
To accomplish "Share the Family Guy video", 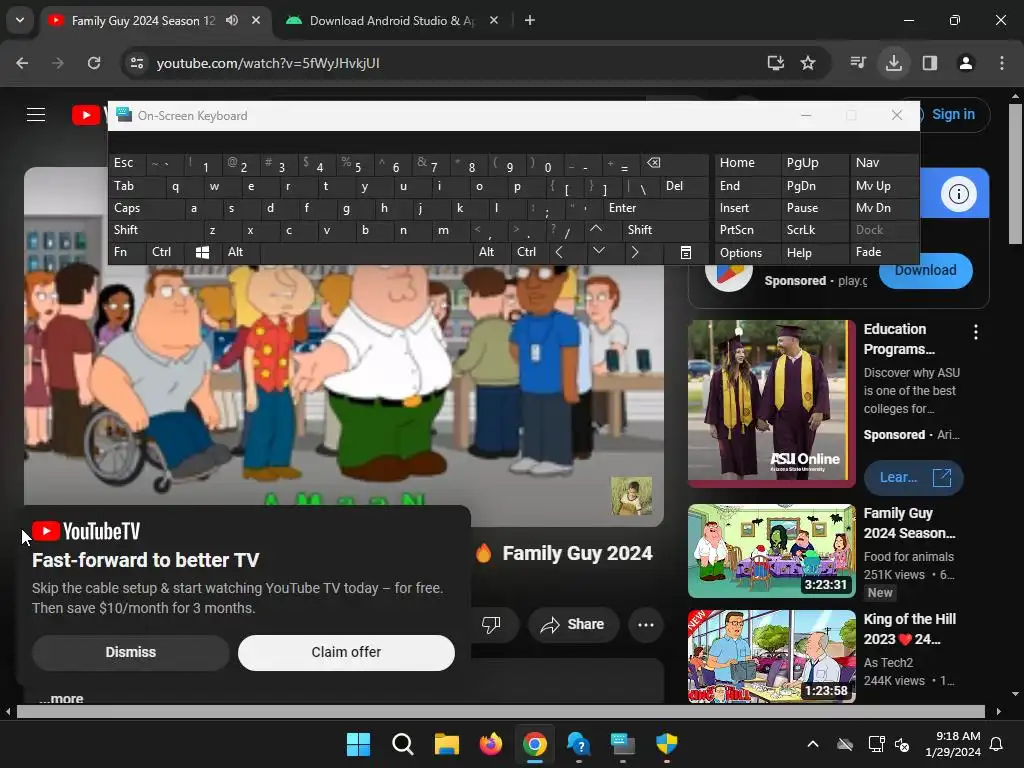I will [x=572, y=624].
